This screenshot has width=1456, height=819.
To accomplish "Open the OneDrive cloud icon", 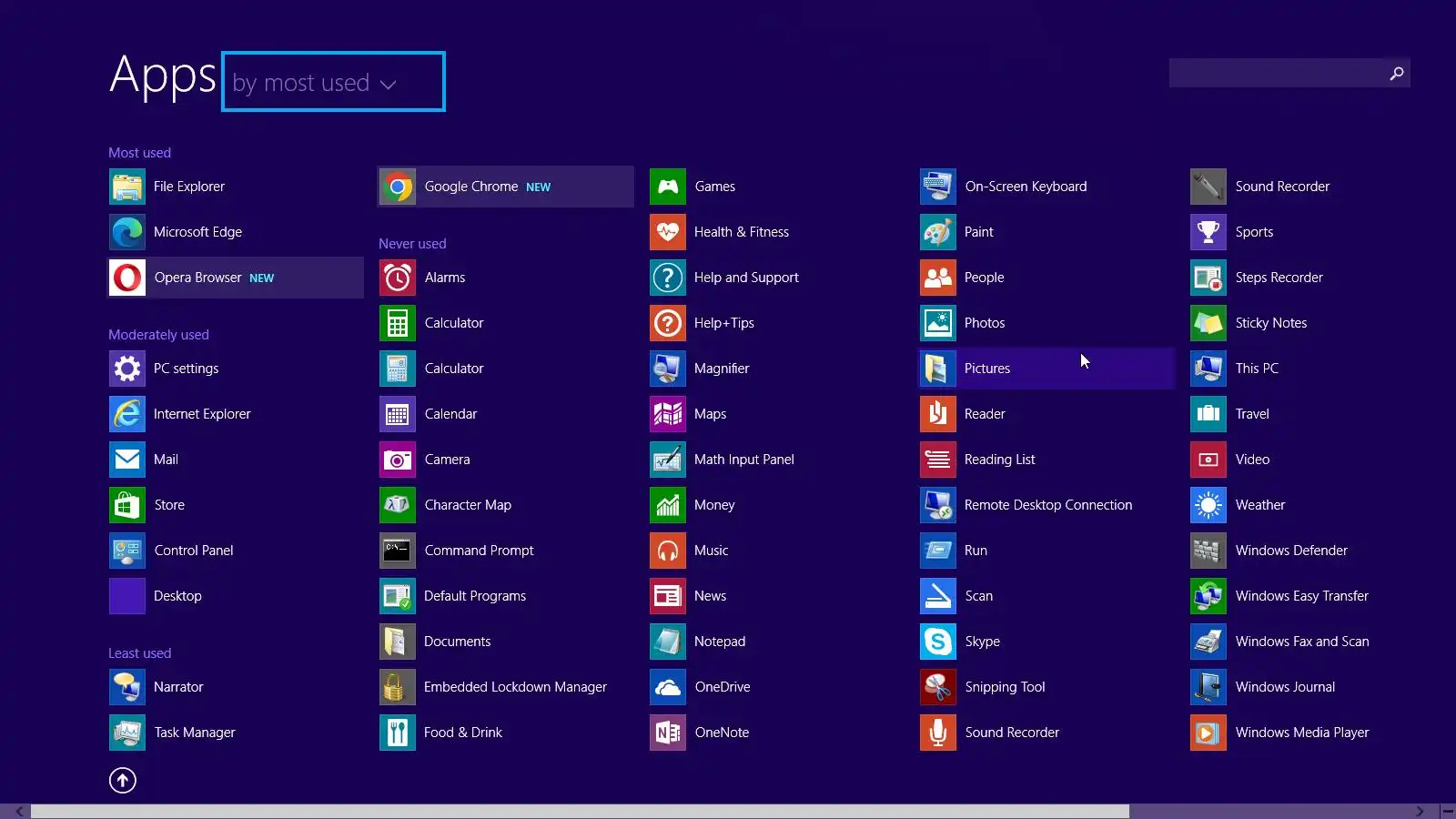I will click(668, 687).
